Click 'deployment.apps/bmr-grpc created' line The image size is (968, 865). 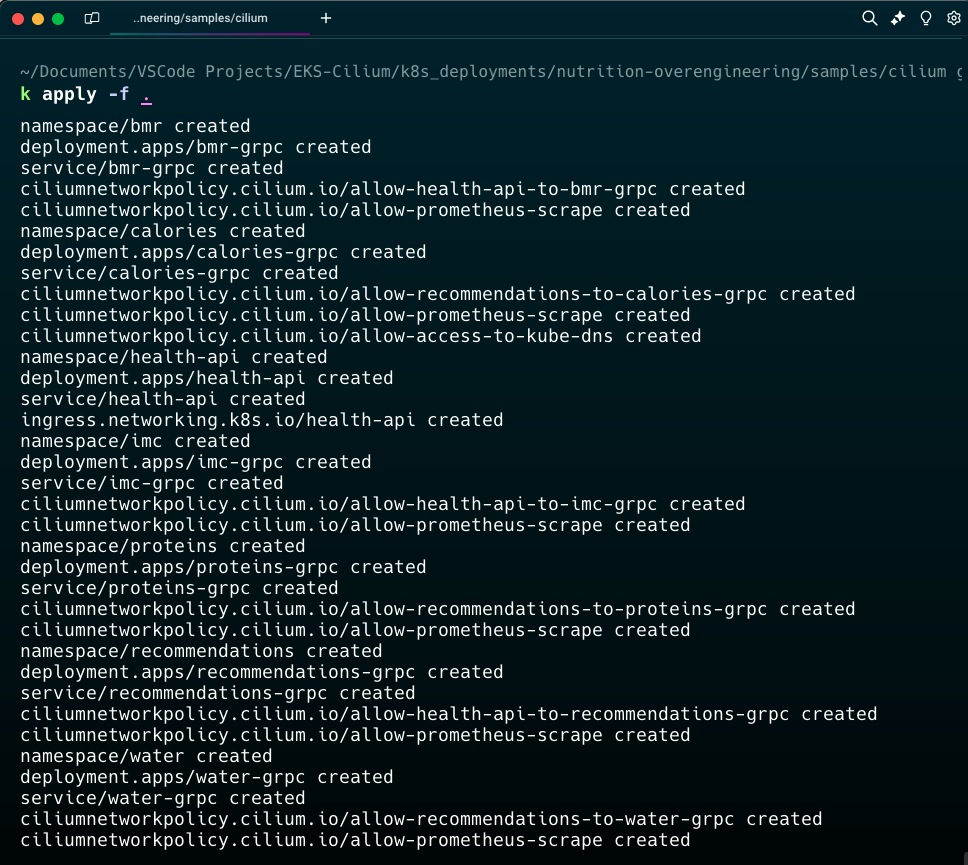coord(196,147)
